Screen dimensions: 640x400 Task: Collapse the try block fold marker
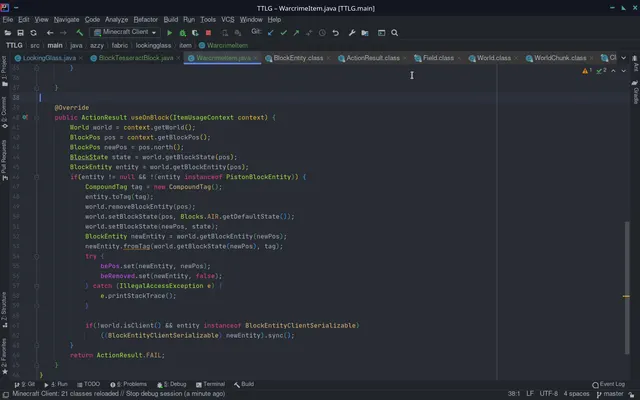coord(36,256)
